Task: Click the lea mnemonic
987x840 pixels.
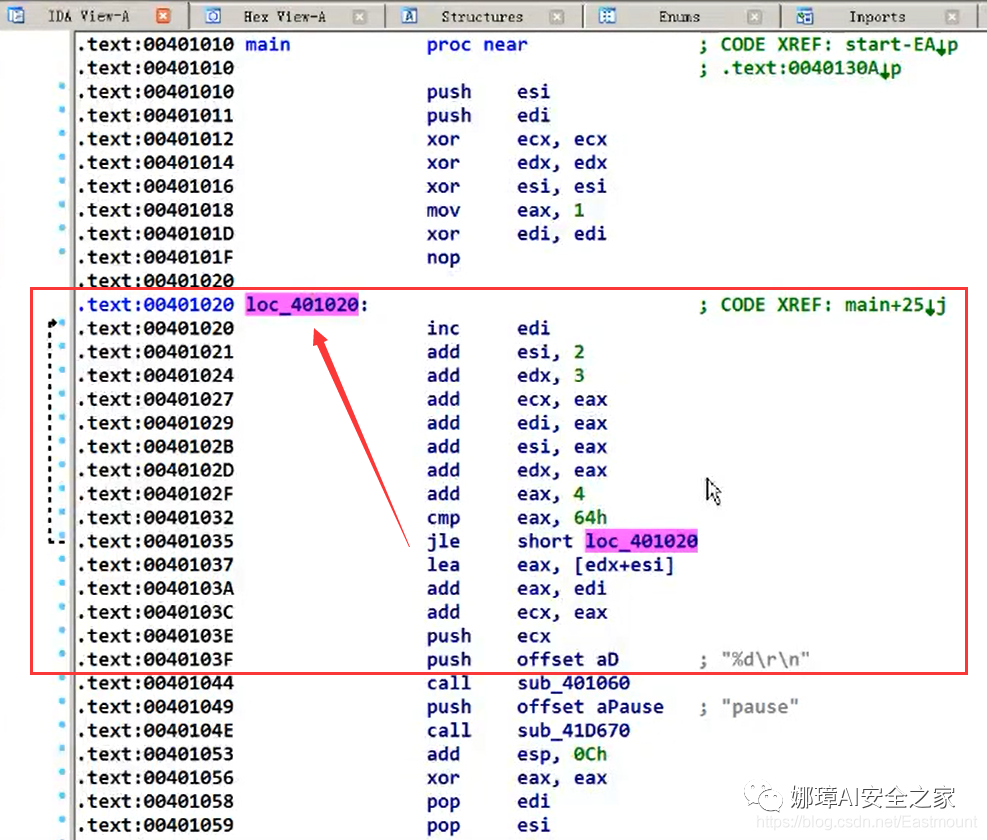Action: point(443,565)
